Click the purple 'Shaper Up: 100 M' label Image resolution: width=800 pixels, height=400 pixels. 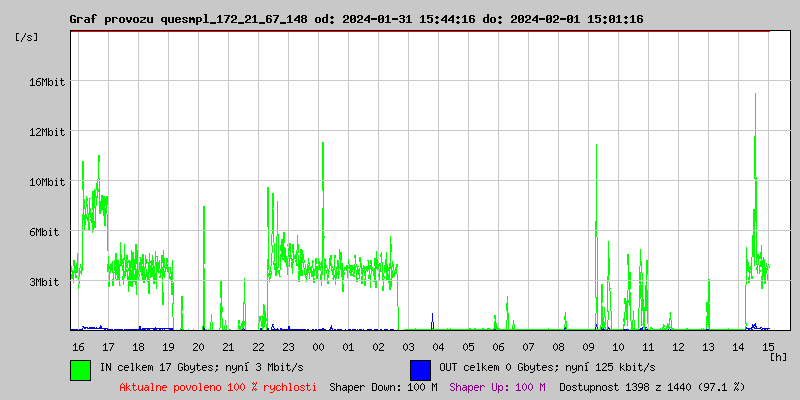coord(497,387)
